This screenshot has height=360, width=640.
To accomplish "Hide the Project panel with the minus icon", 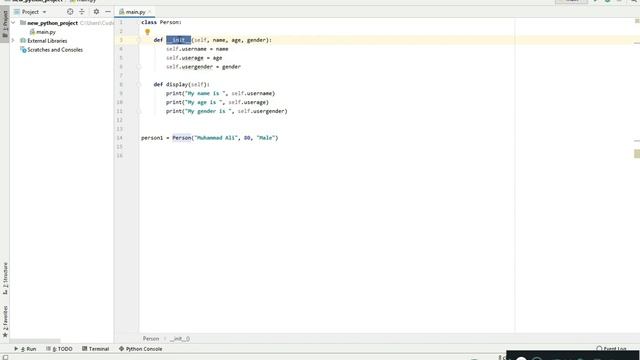I will [108, 12].
